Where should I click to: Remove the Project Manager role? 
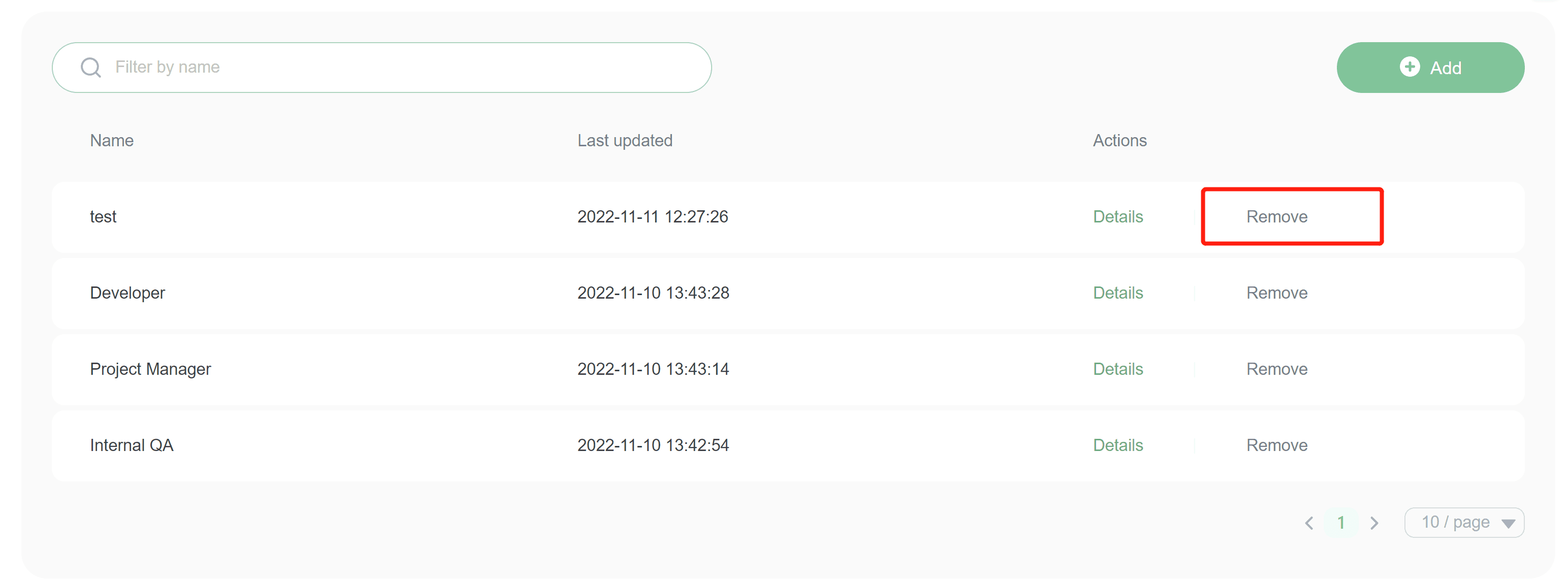(x=1276, y=369)
